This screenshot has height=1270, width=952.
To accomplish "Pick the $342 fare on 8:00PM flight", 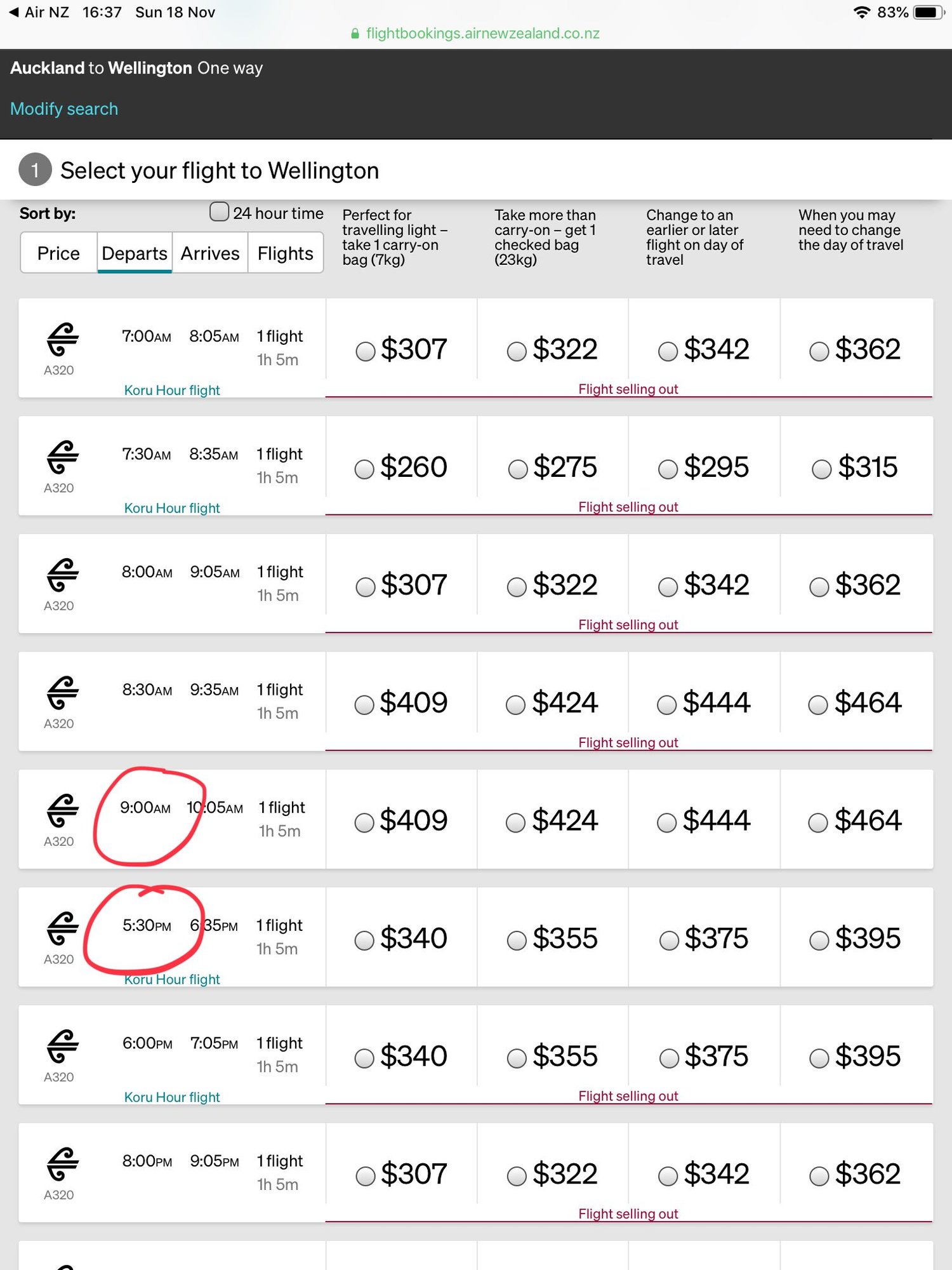I will click(x=668, y=1176).
